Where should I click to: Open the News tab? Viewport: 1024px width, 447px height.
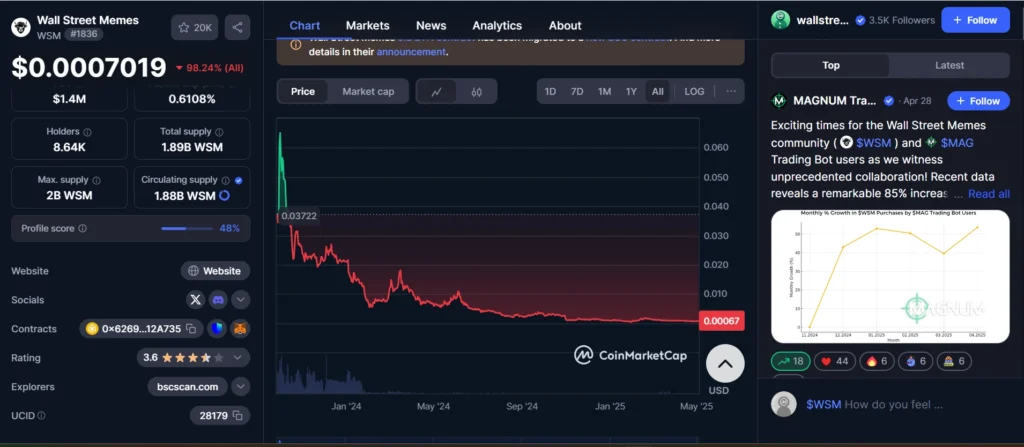tap(431, 25)
